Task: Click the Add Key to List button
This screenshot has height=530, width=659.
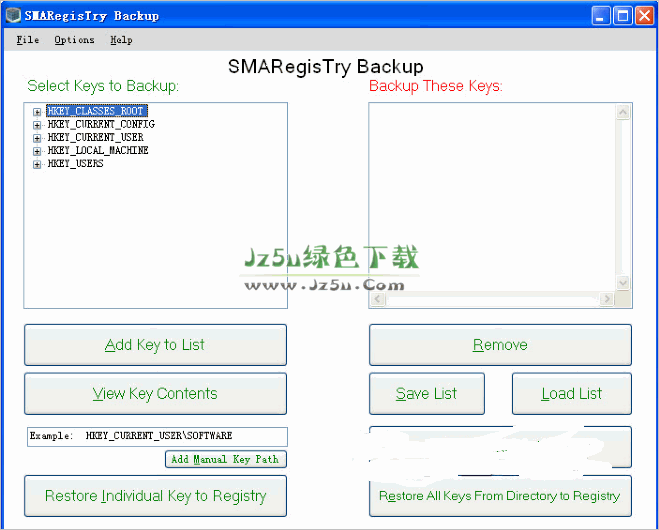Action: point(156,345)
